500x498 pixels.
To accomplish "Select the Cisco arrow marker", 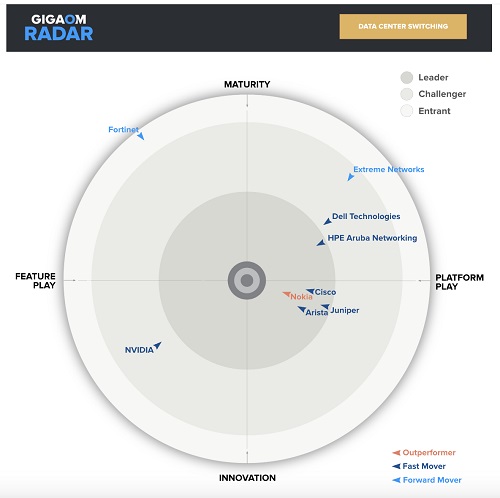I will pyautogui.click(x=310, y=291).
